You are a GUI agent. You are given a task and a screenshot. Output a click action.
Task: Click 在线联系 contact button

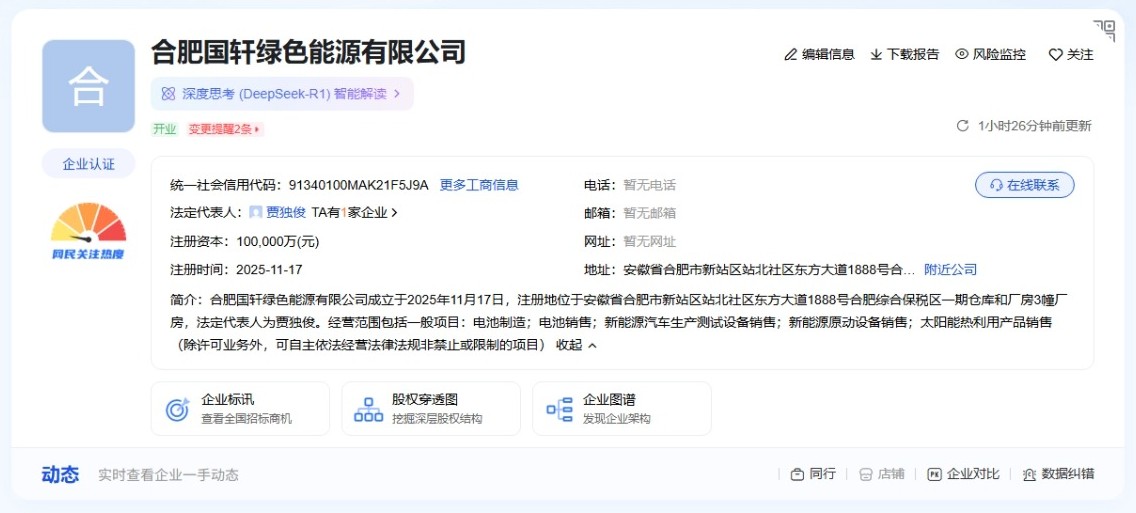click(1024, 185)
